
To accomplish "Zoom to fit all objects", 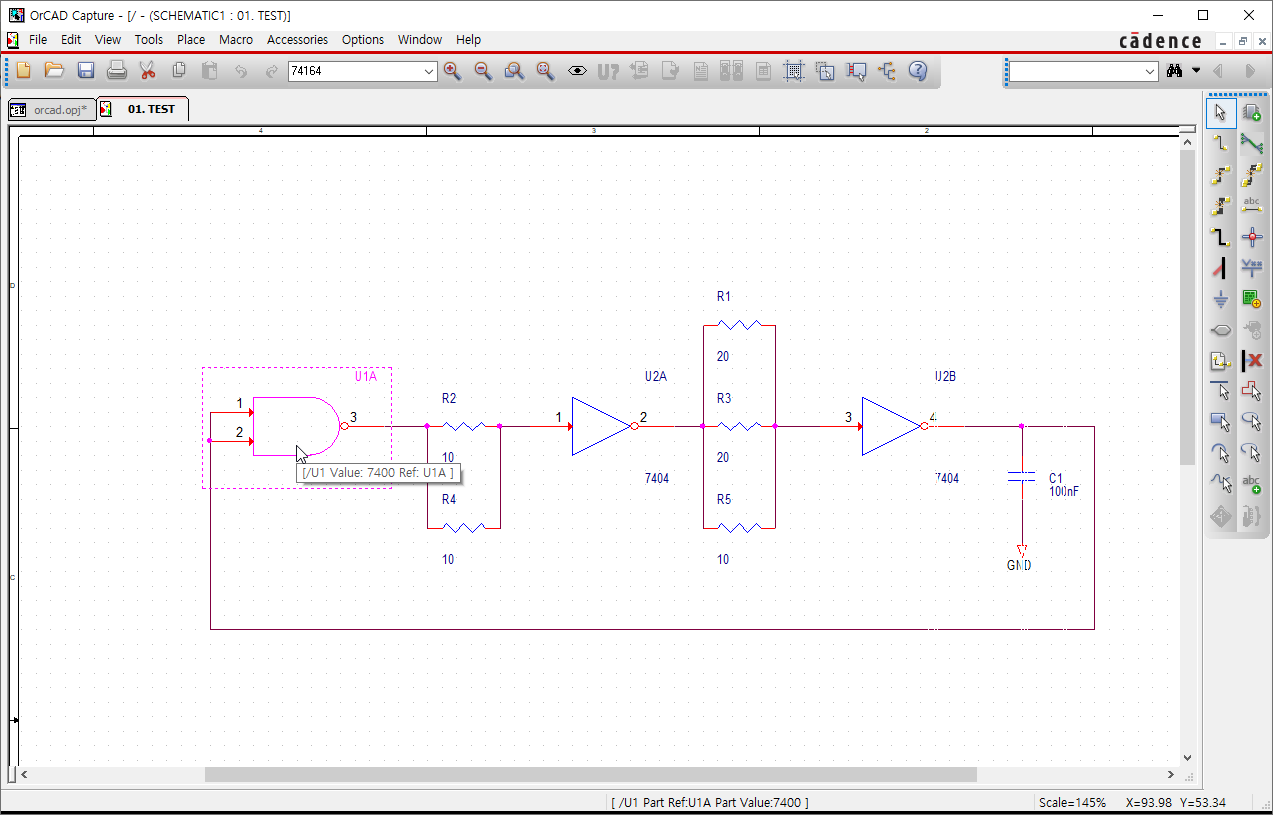I will (545, 71).
